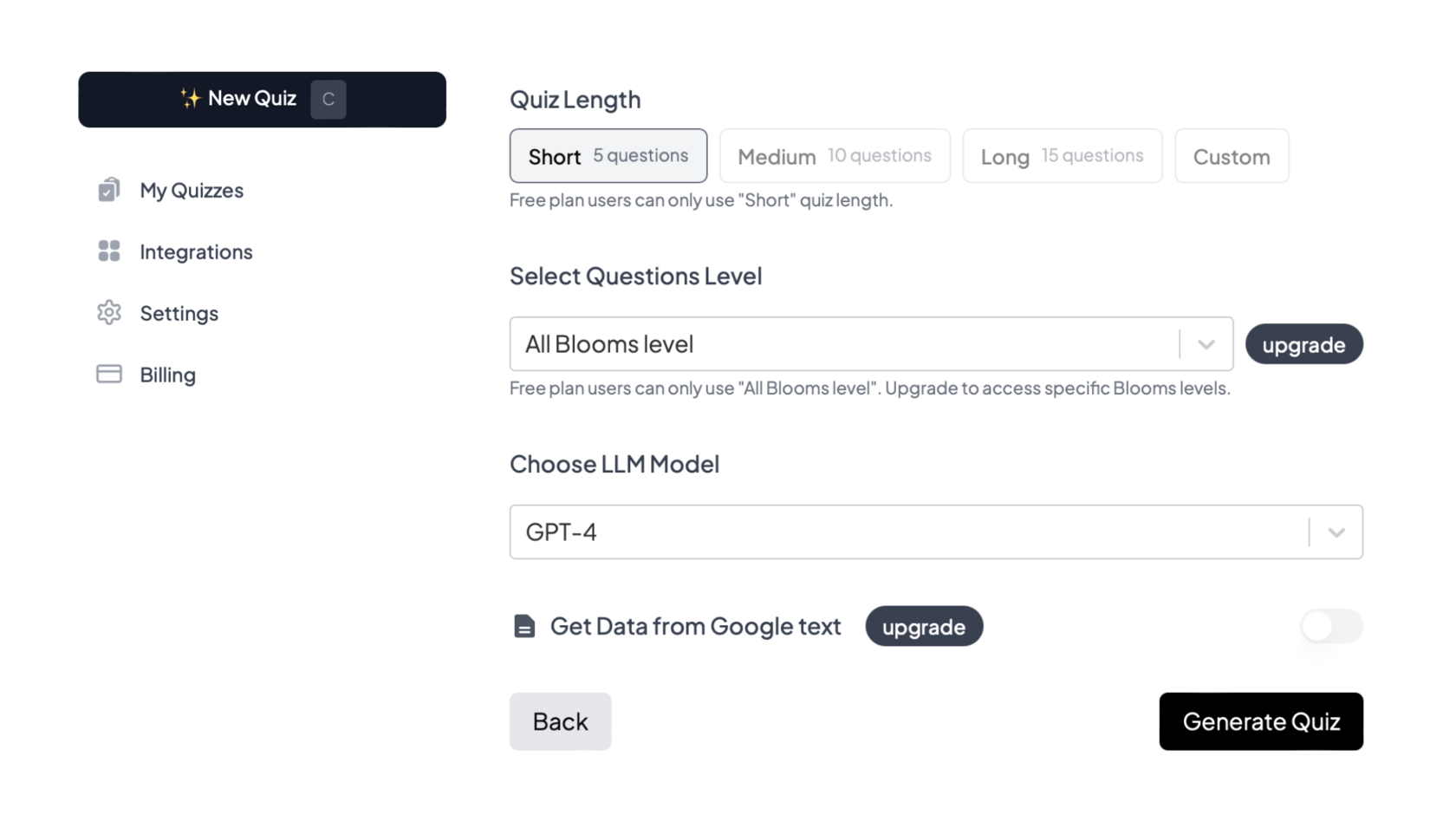
Task: Select the Medium 10 questions option
Action: (835, 156)
